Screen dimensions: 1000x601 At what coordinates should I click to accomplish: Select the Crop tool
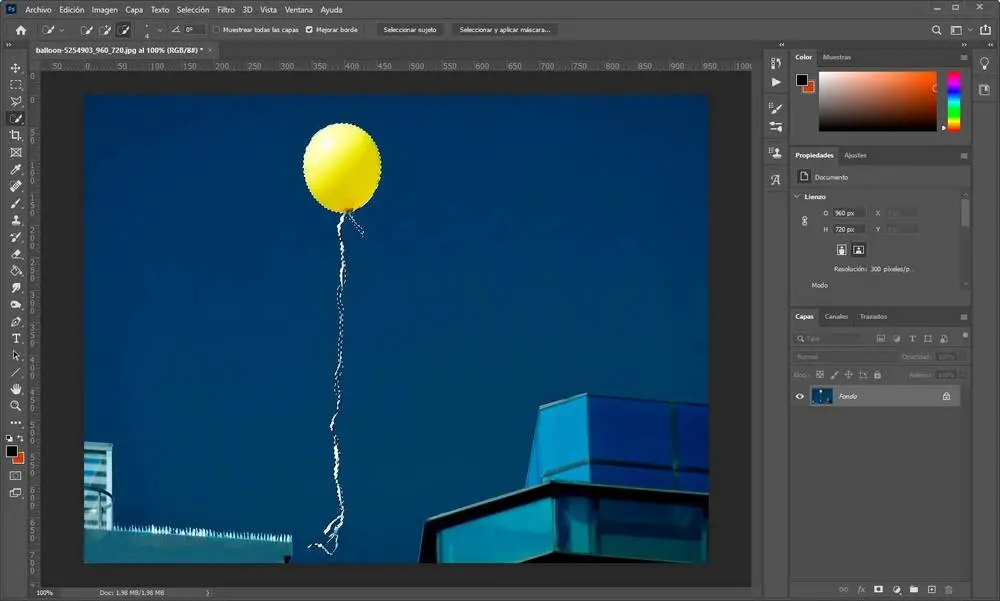click(16, 135)
